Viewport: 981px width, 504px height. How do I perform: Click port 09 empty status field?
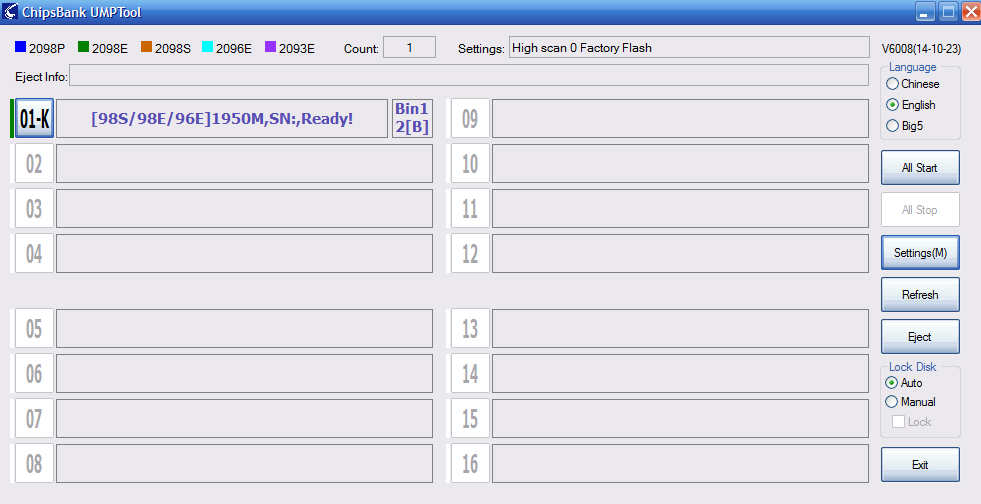[x=680, y=118]
